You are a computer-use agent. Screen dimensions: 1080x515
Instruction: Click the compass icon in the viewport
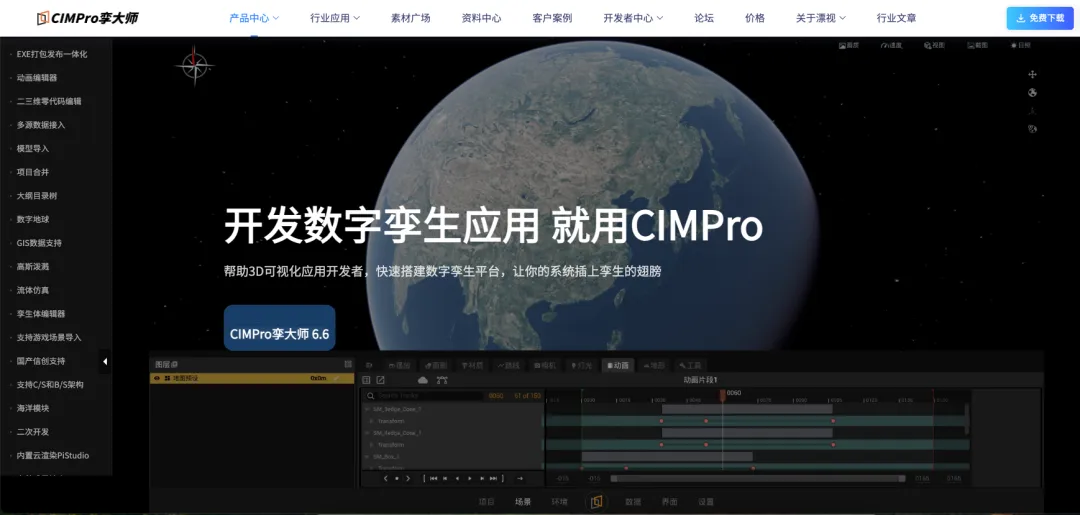click(x=194, y=65)
